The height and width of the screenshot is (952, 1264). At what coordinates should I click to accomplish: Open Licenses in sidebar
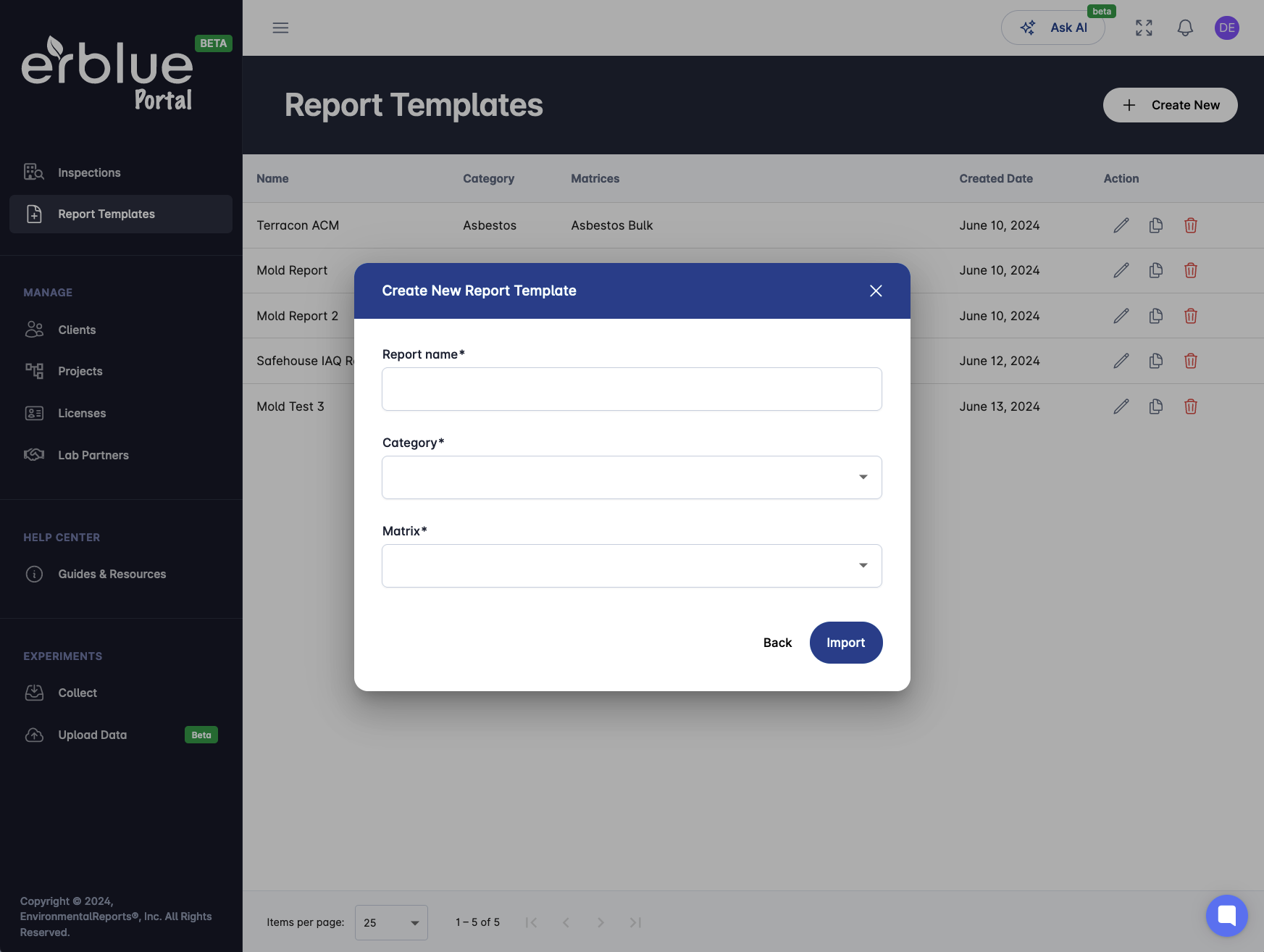(x=121, y=413)
